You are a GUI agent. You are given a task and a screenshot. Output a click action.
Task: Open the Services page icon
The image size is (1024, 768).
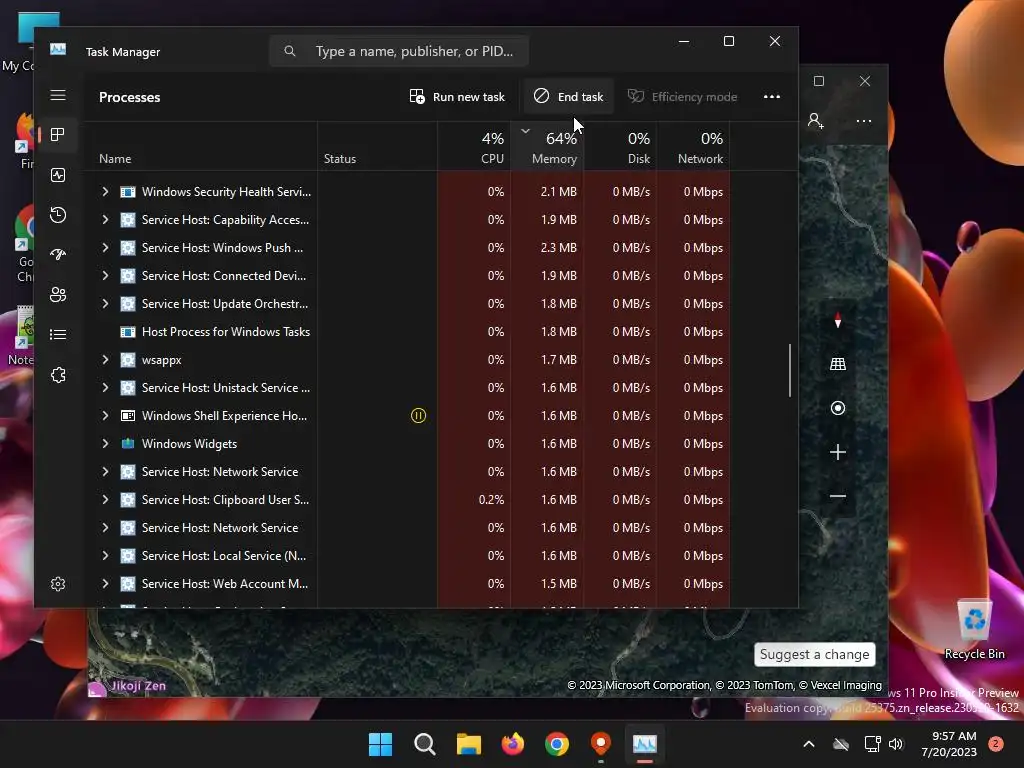click(x=57, y=375)
